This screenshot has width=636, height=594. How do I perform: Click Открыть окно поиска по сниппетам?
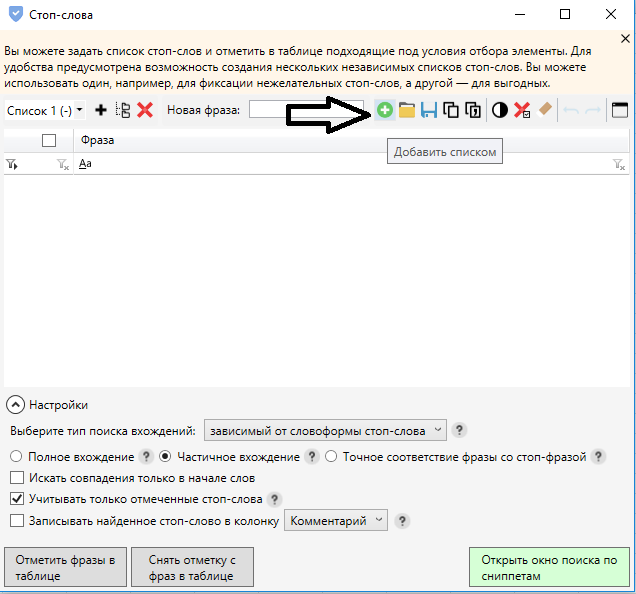549,567
